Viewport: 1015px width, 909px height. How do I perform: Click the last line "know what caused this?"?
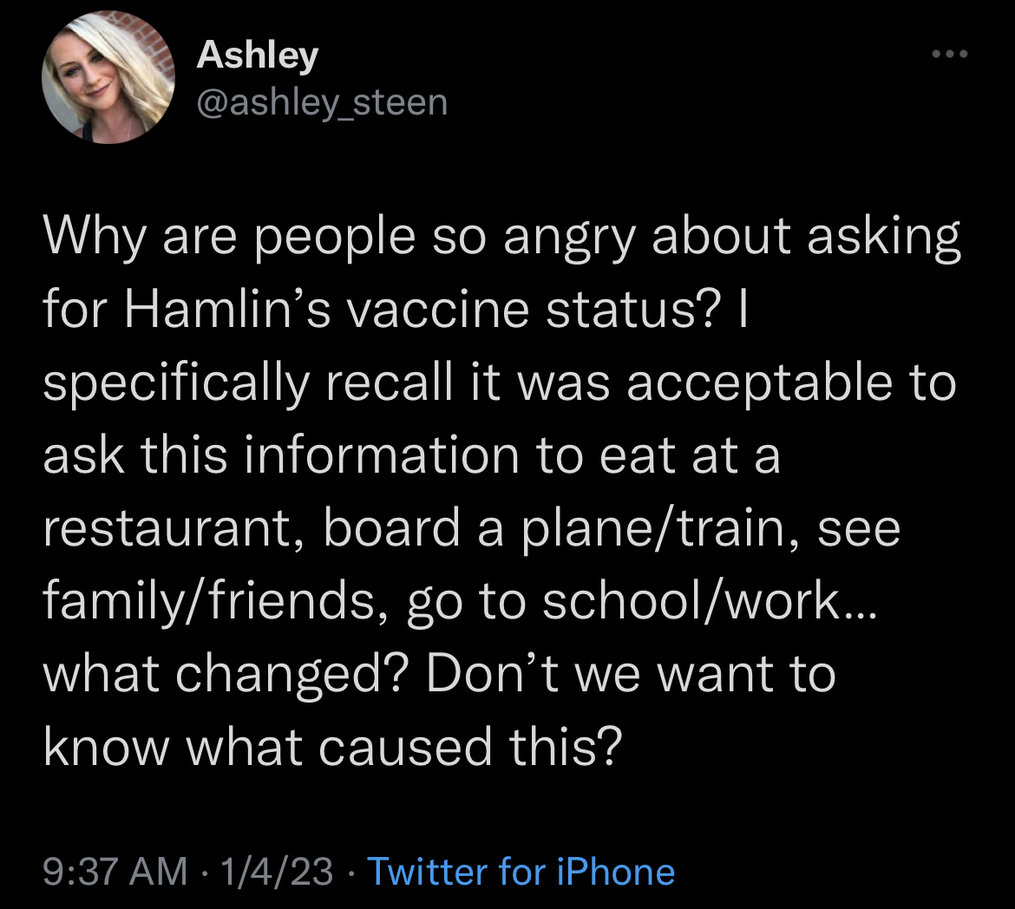(x=332, y=744)
